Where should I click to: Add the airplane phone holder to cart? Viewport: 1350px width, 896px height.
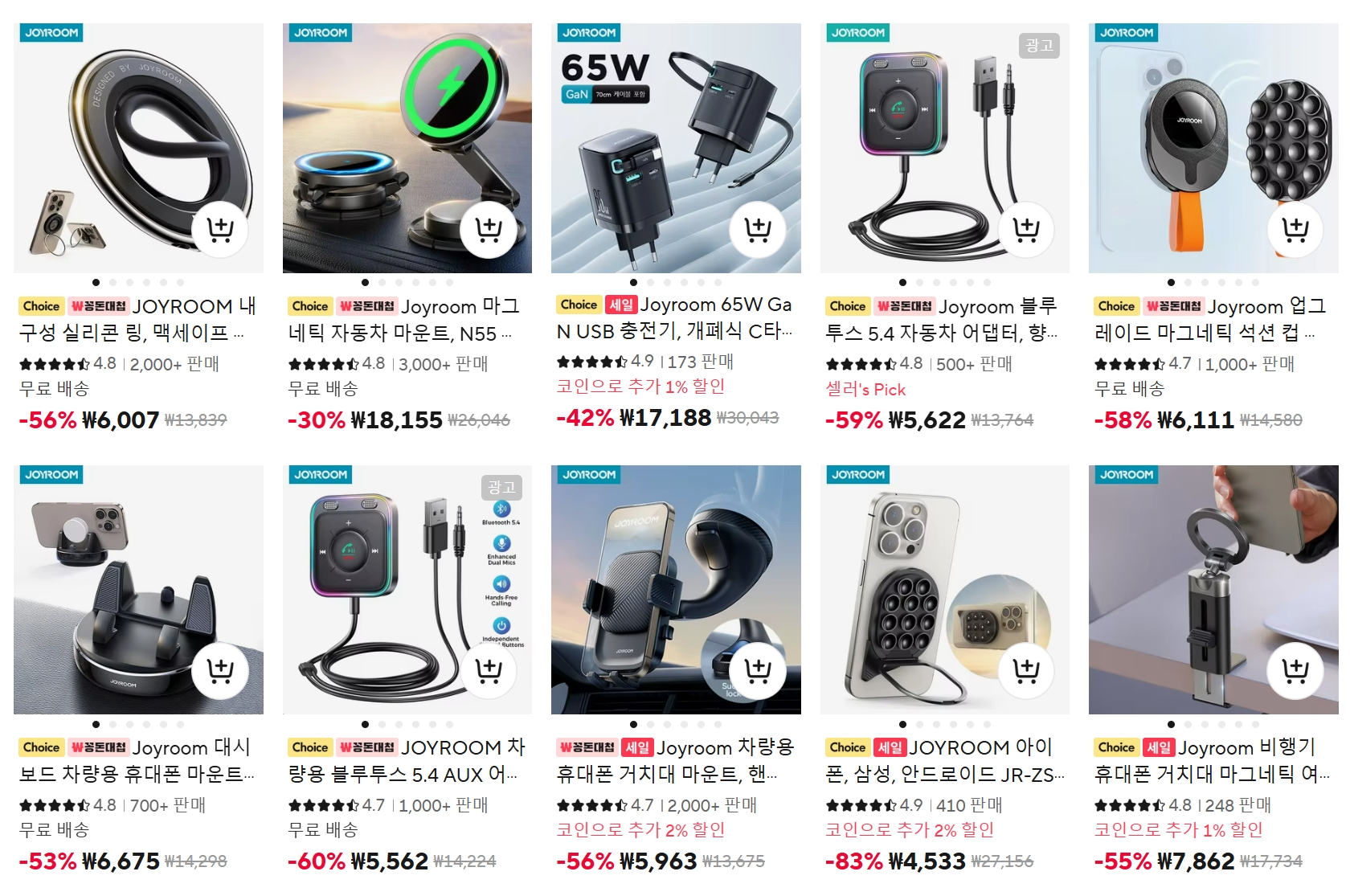1295,670
